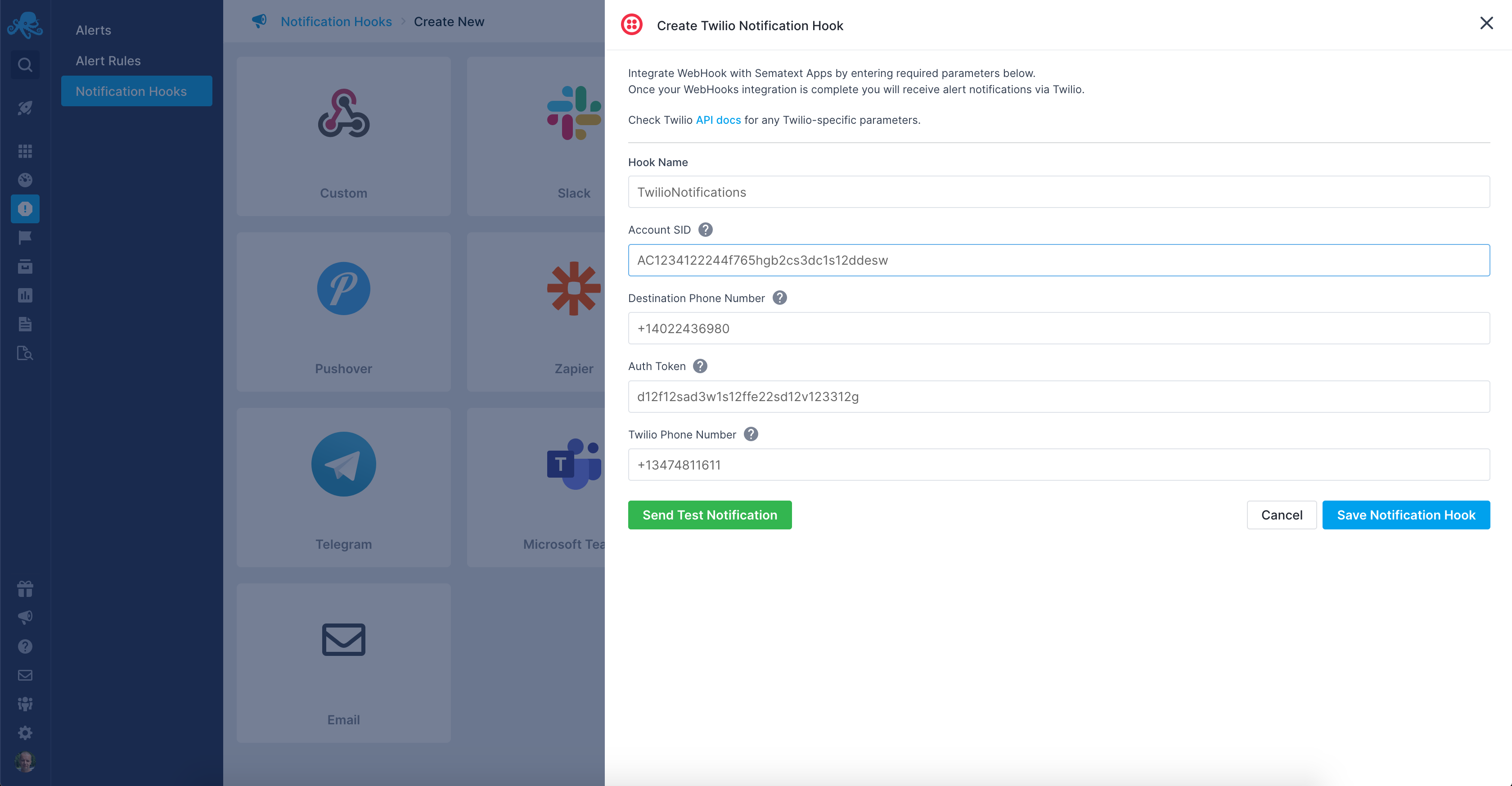The image size is (1512, 786).
Task: Open the envelope messages sidebar icon
Action: pyautogui.click(x=25, y=675)
